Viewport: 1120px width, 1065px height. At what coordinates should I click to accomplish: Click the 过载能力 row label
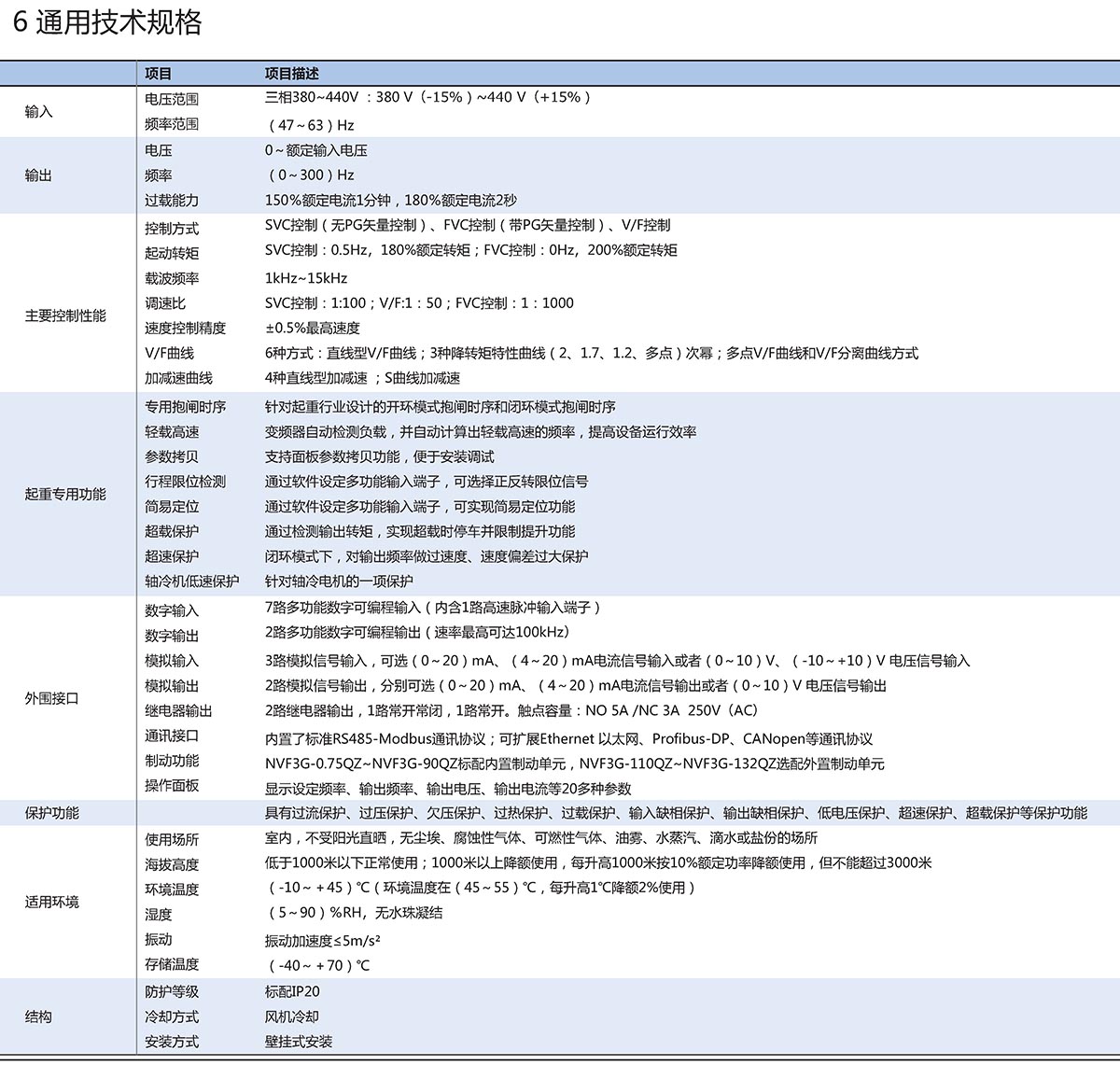[x=172, y=201]
